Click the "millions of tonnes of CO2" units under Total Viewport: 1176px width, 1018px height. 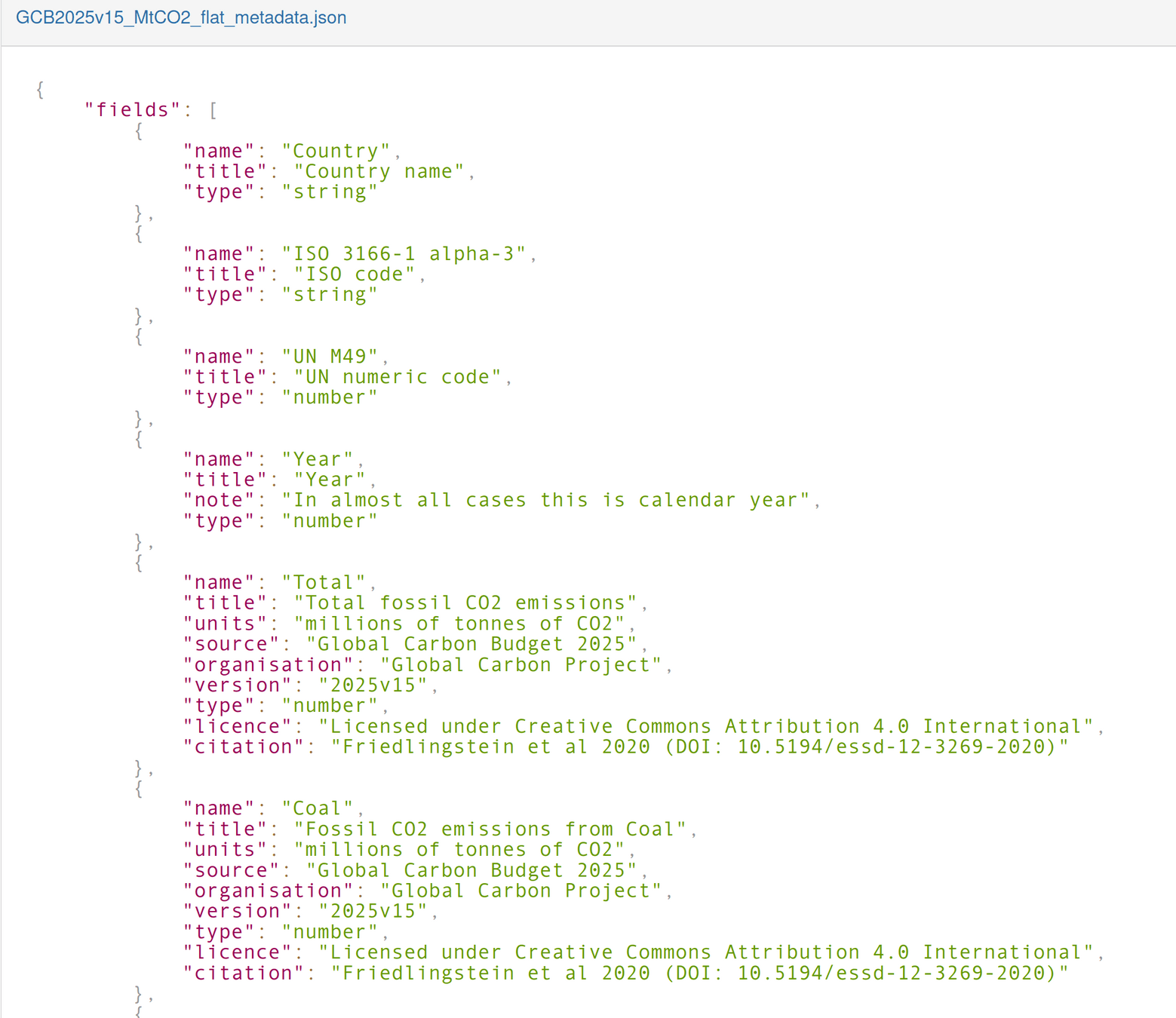(459, 624)
